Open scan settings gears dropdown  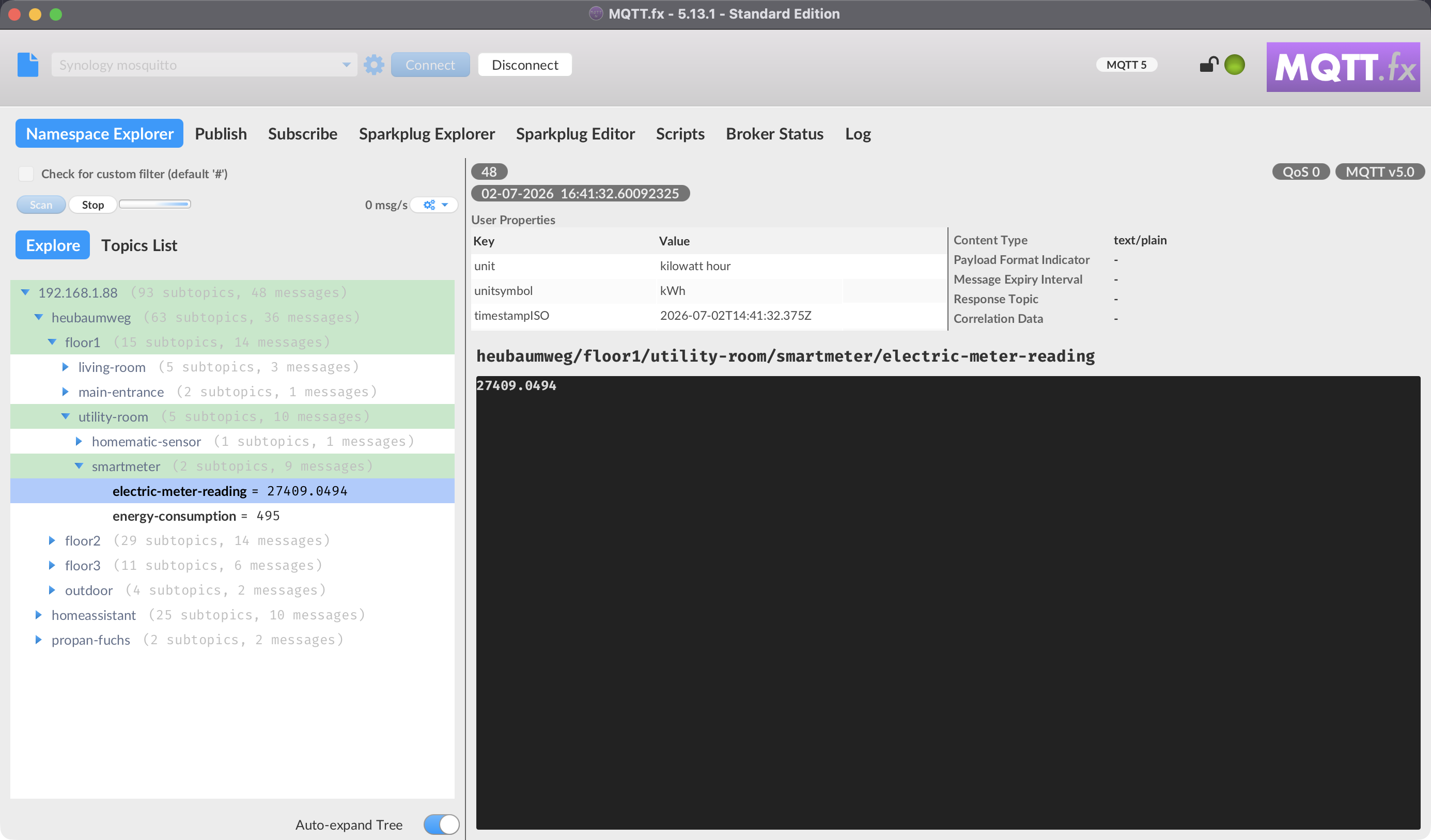[435, 205]
